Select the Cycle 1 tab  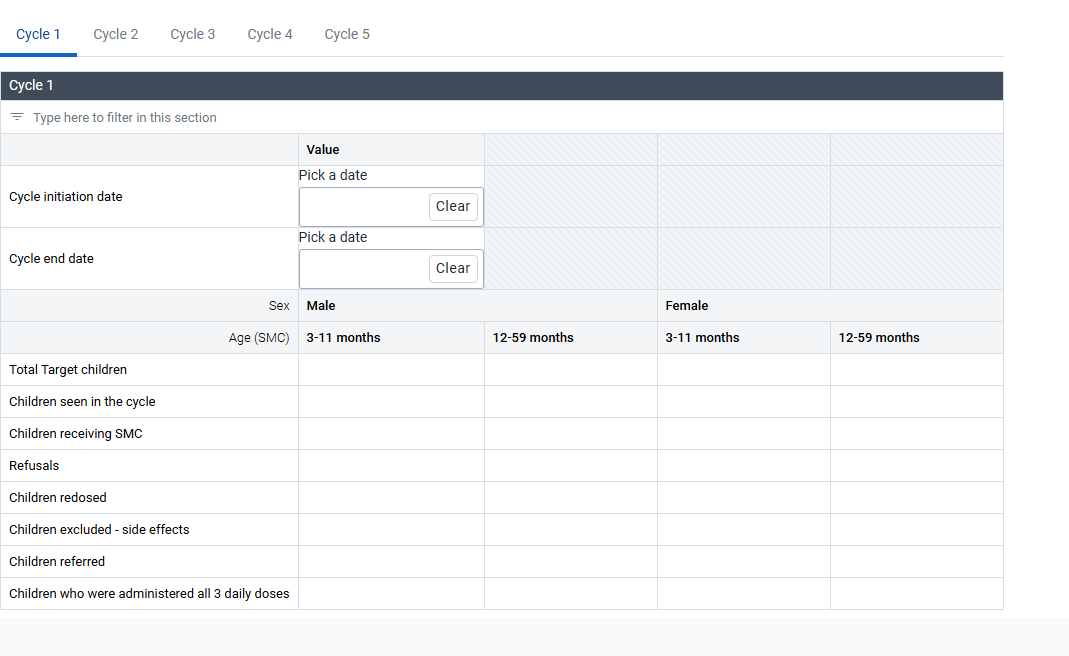[x=38, y=34]
